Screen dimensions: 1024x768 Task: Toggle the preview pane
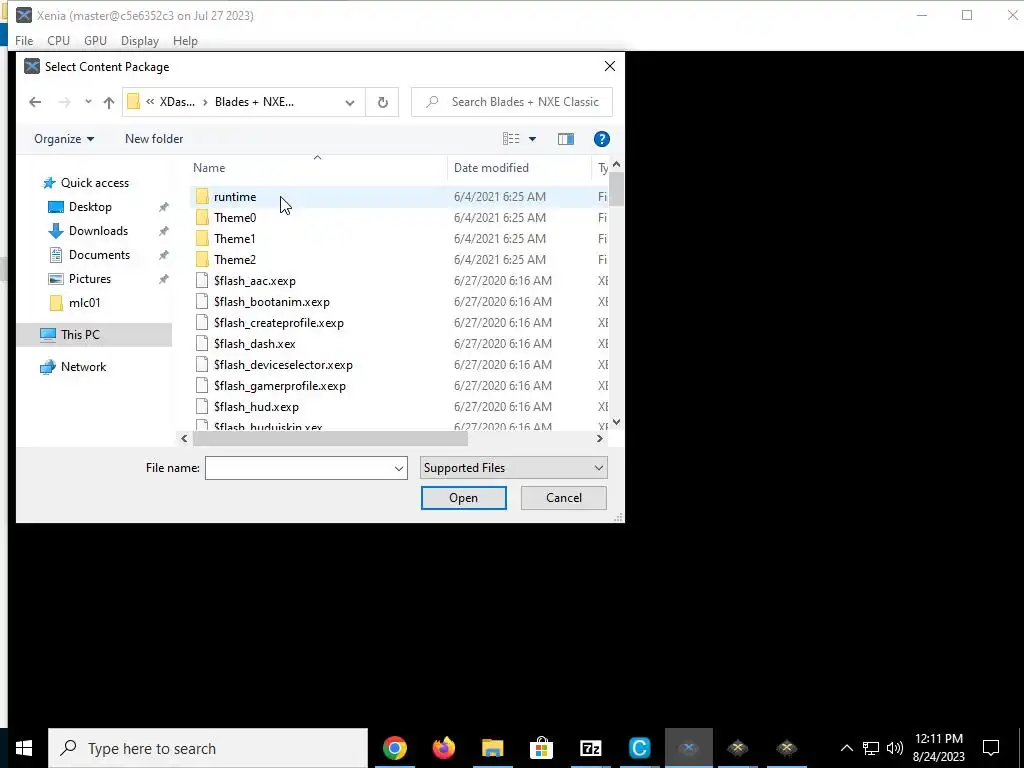pos(566,138)
